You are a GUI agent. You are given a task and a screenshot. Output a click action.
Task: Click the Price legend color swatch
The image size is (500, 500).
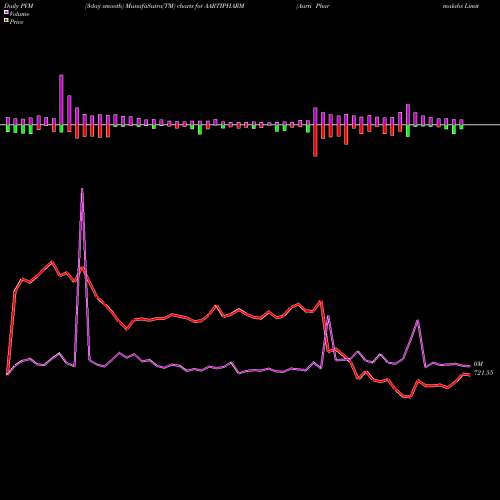(x=6, y=21)
